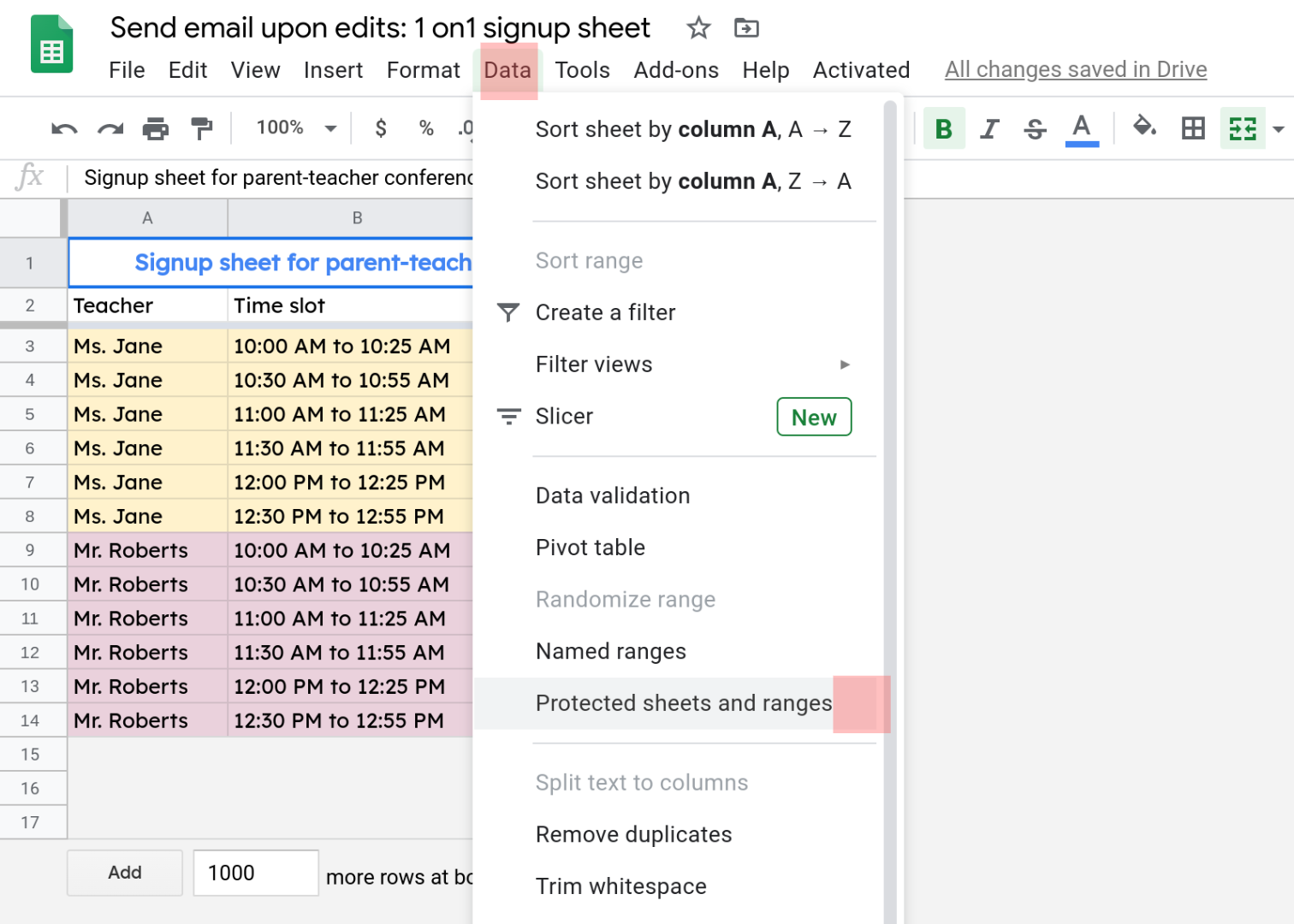
Task: Open the zoom 100% dropdown
Action: click(296, 128)
